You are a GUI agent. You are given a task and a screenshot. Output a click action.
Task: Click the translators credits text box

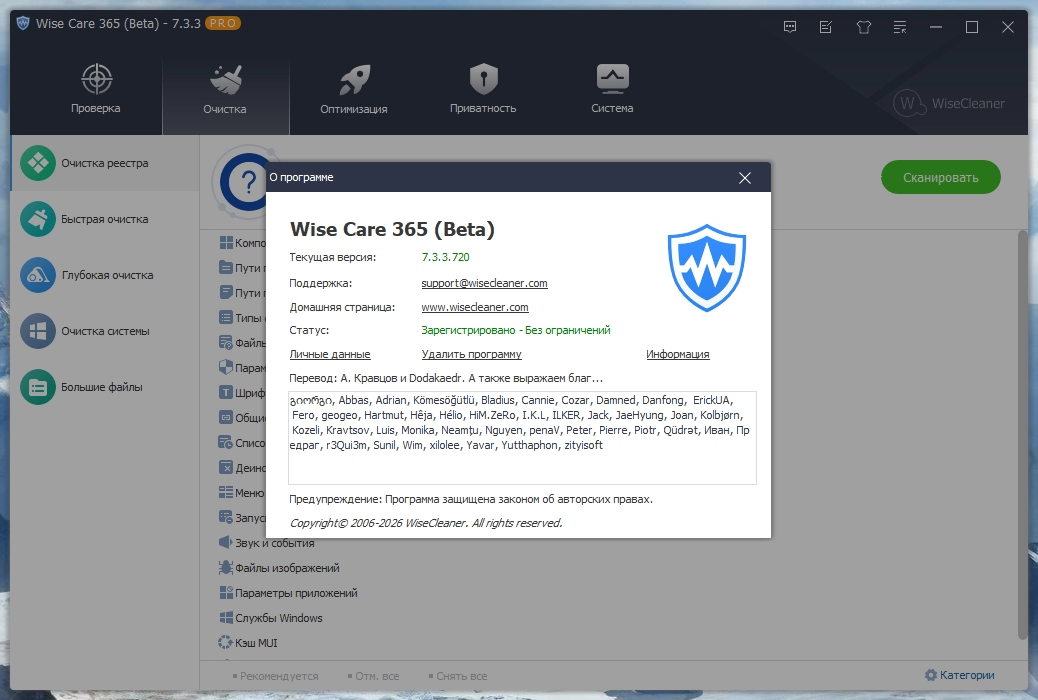tap(522, 438)
